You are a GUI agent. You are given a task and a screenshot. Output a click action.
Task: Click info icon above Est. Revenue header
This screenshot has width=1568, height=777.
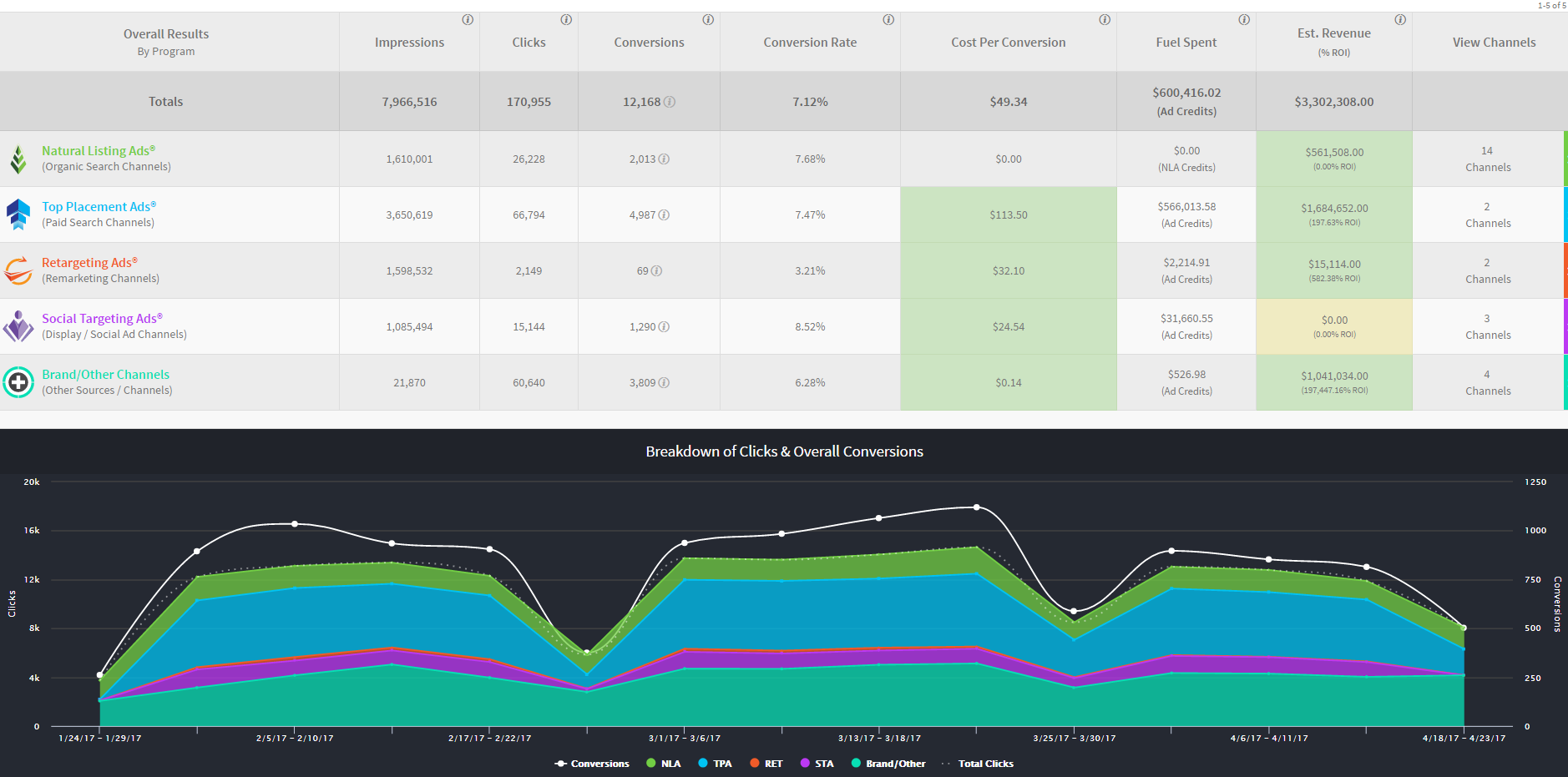tap(1400, 20)
